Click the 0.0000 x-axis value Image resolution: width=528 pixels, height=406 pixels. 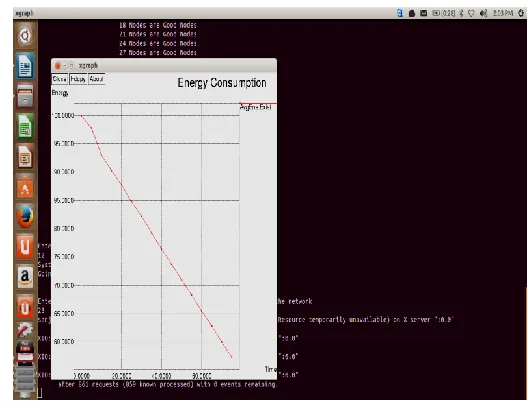(82, 375)
